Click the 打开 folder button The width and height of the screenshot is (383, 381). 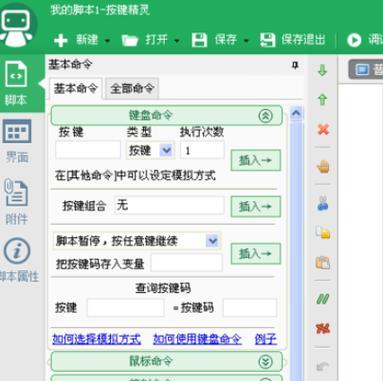[x=144, y=40]
